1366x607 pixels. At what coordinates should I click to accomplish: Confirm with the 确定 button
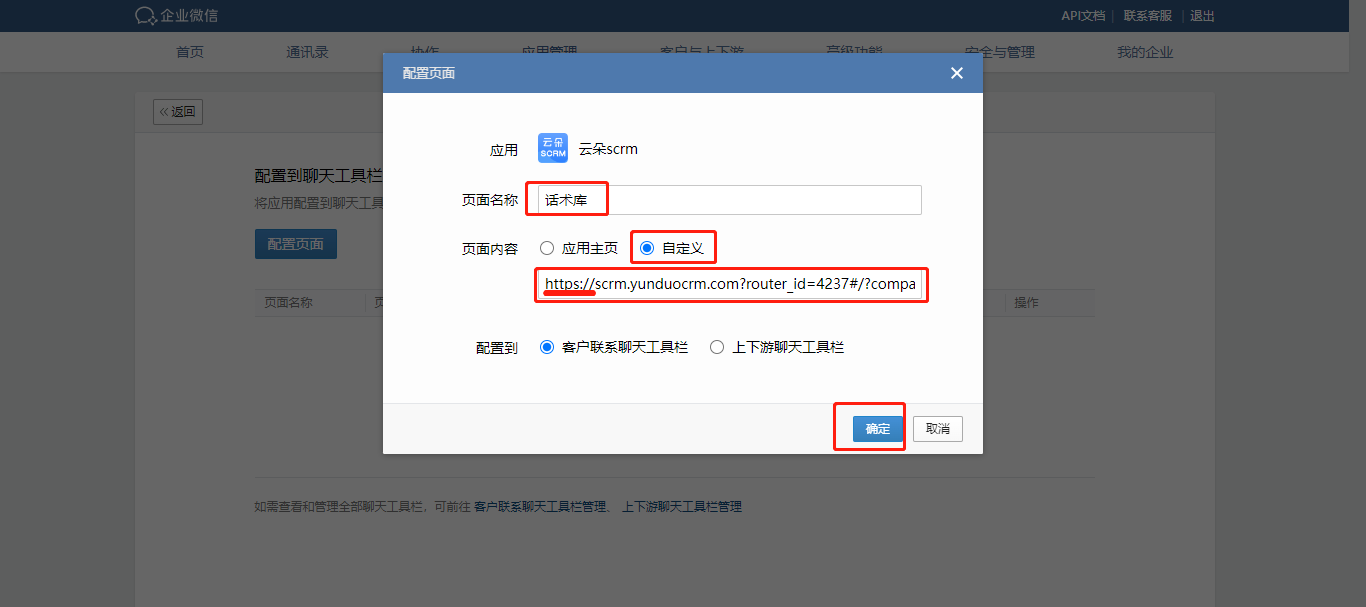tap(878, 429)
